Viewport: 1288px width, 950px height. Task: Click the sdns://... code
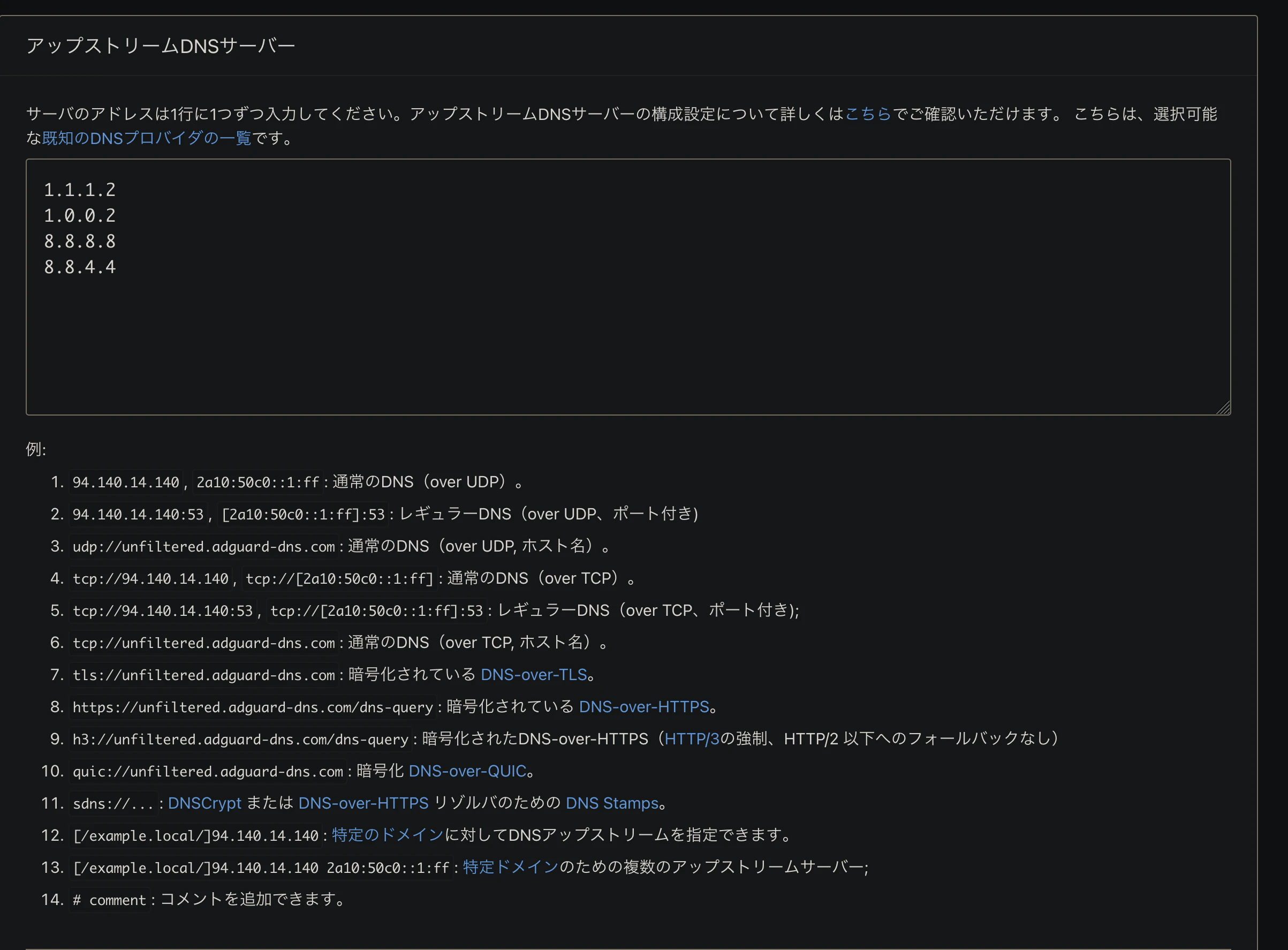pos(113,804)
